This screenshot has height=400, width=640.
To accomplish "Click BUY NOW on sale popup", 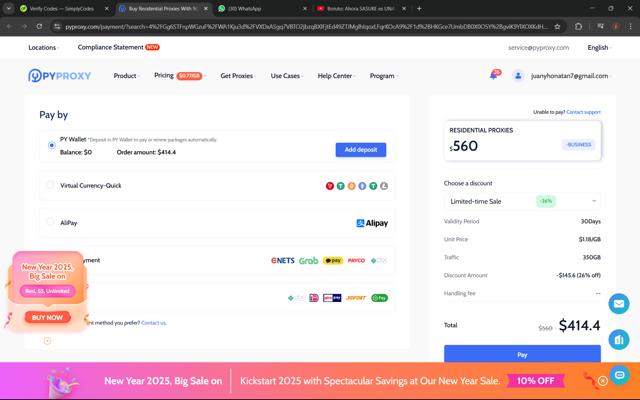I will pos(47,318).
